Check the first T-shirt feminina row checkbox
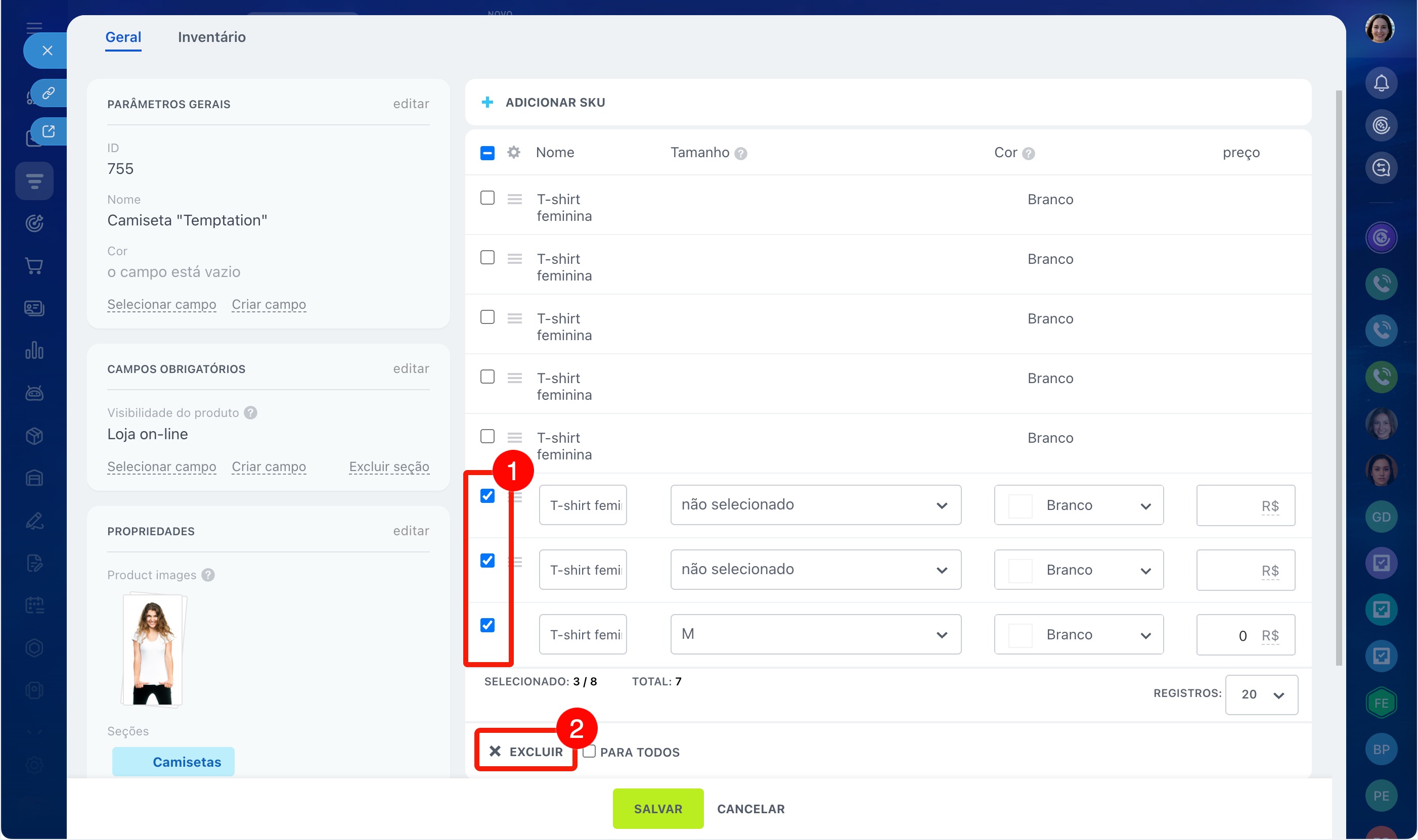The height and width of the screenshot is (840, 1418). tap(487, 198)
